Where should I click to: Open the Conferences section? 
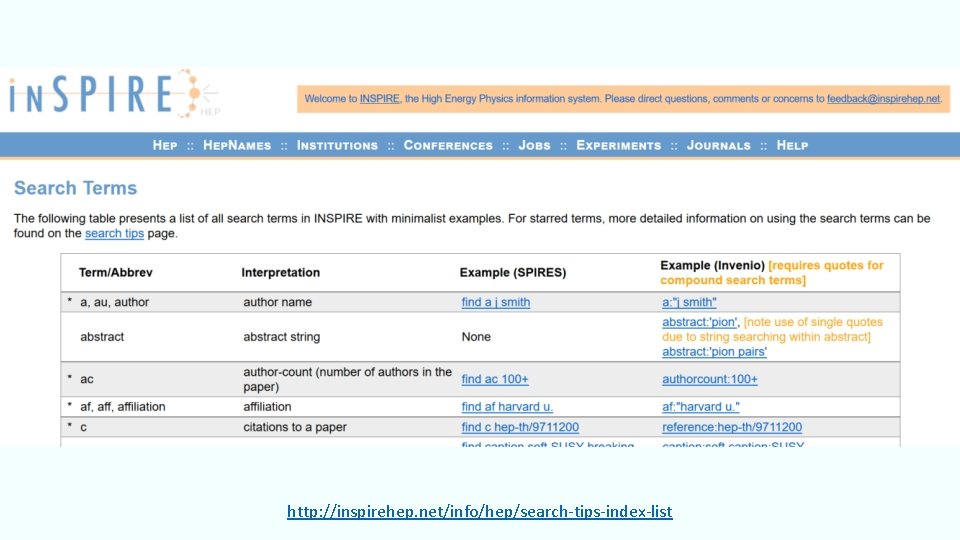tap(448, 145)
